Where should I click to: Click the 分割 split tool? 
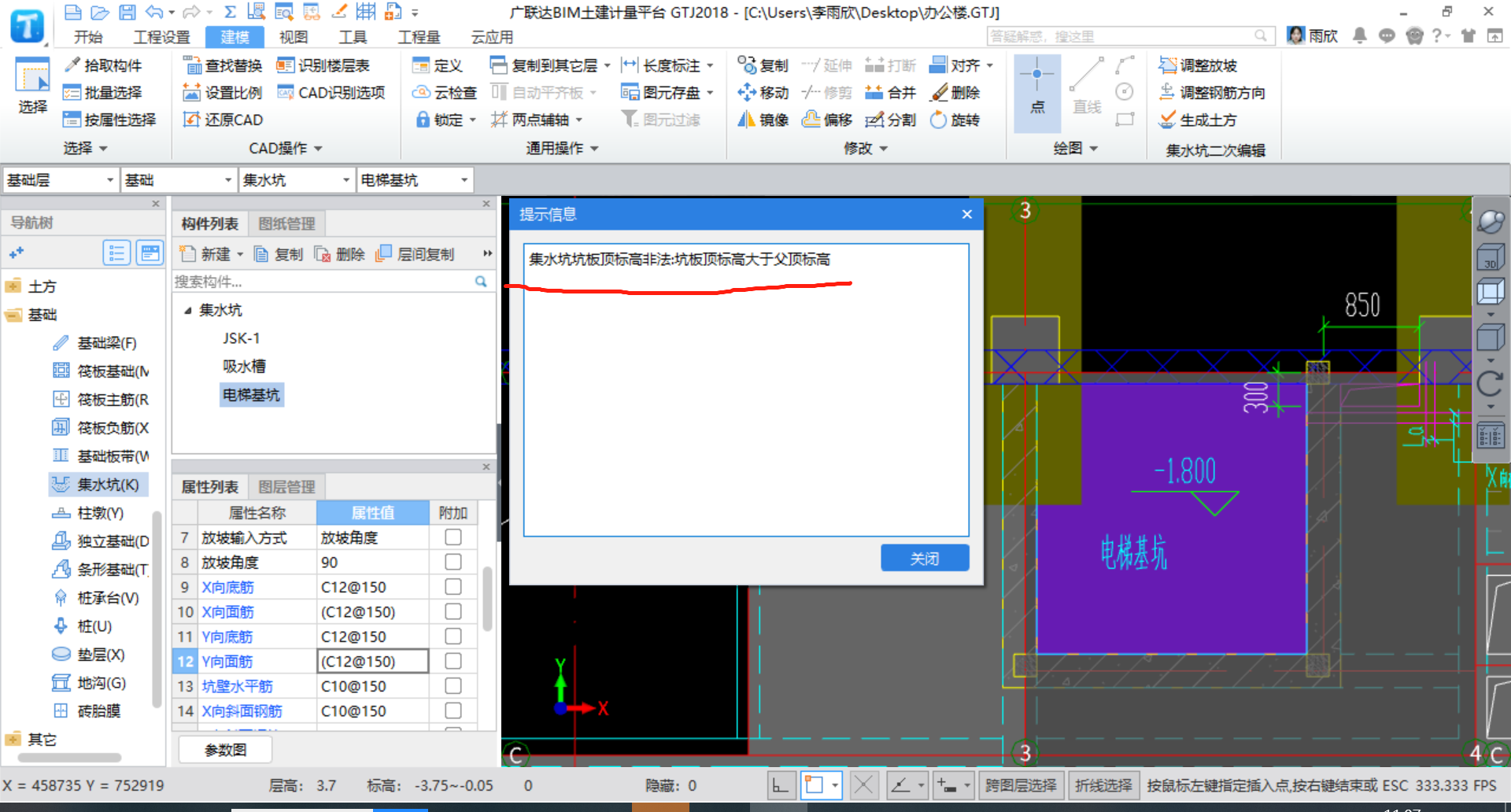pyautogui.click(x=891, y=120)
